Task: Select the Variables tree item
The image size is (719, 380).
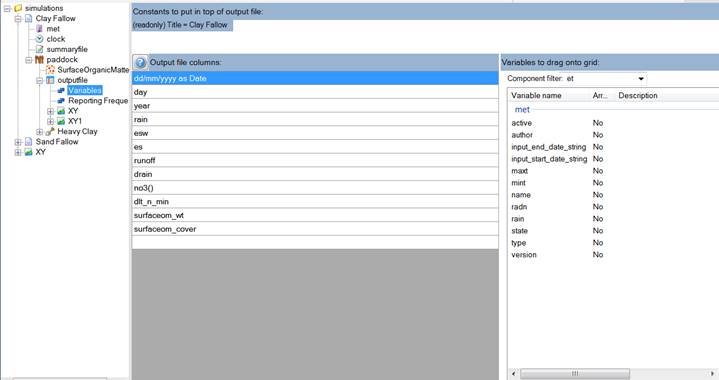Action: tap(85, 90)
